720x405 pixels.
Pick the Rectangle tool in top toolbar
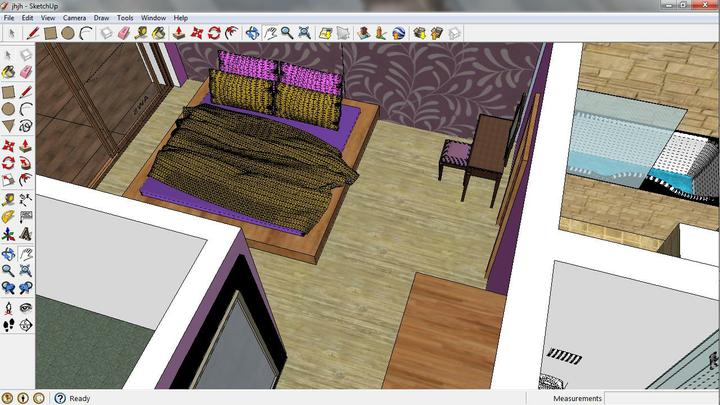point(50,33)
